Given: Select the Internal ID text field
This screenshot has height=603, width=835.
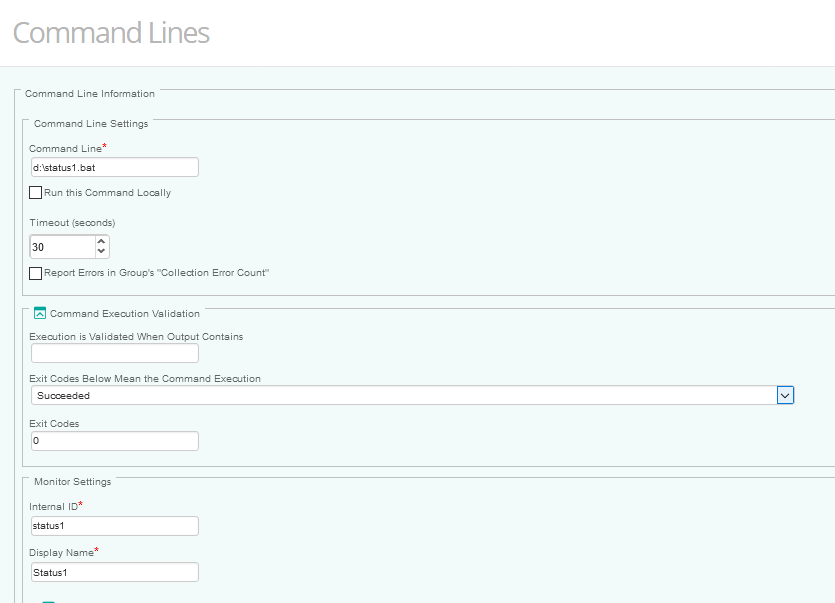Looking at the screenshot, I should tap(114, 526).
